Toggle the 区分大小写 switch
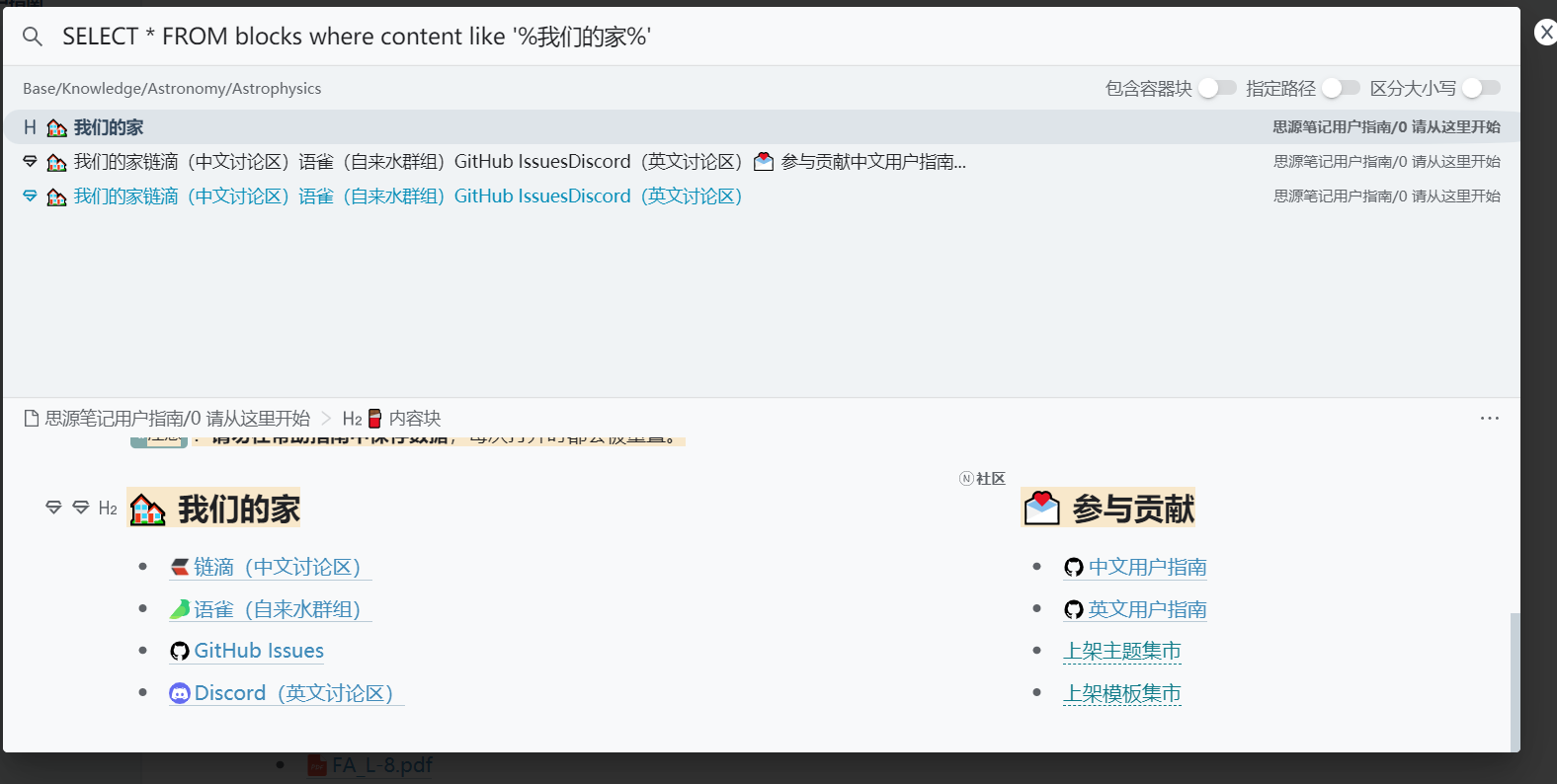 (x=1481, y=88)
